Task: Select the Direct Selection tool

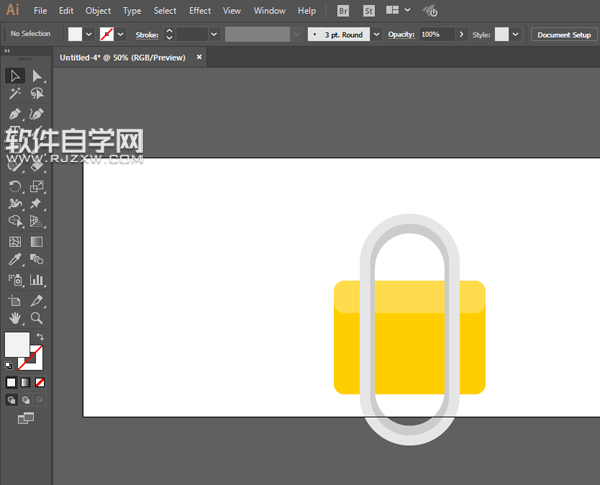Action: 37,76
